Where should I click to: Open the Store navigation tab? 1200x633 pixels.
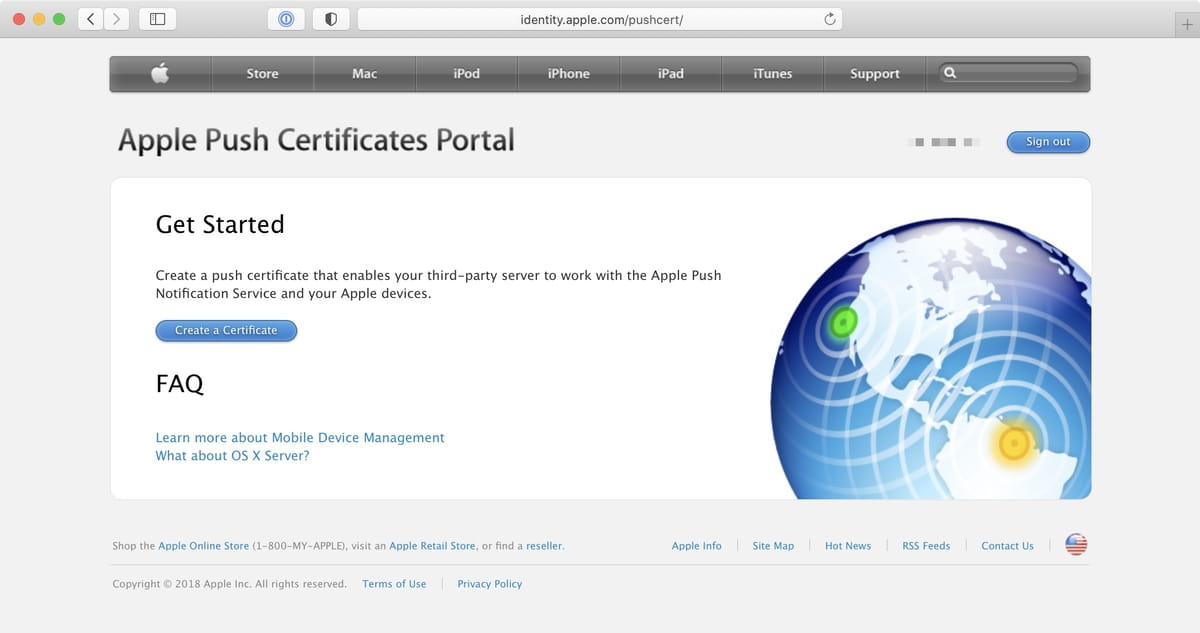pyautogui.click(x=262, y=73)
